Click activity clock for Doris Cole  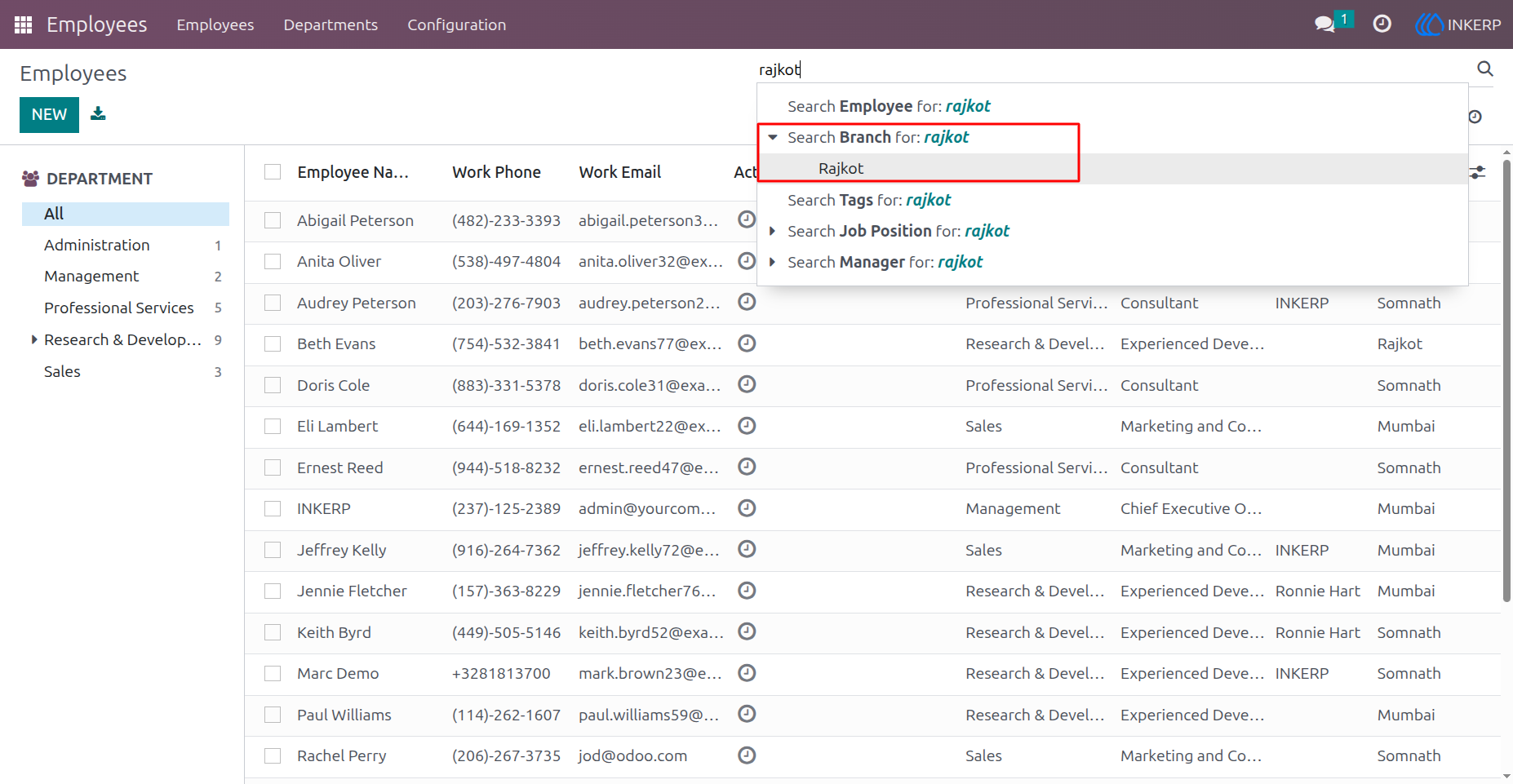[x=747, y=384]
